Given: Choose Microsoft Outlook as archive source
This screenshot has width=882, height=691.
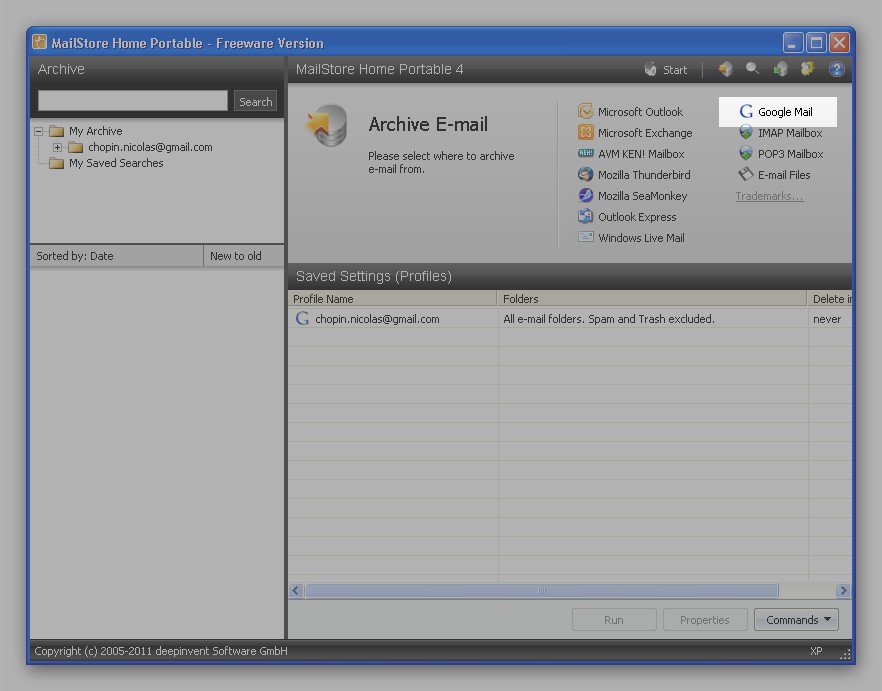Looking at the screenshot, I should (631, 111).
